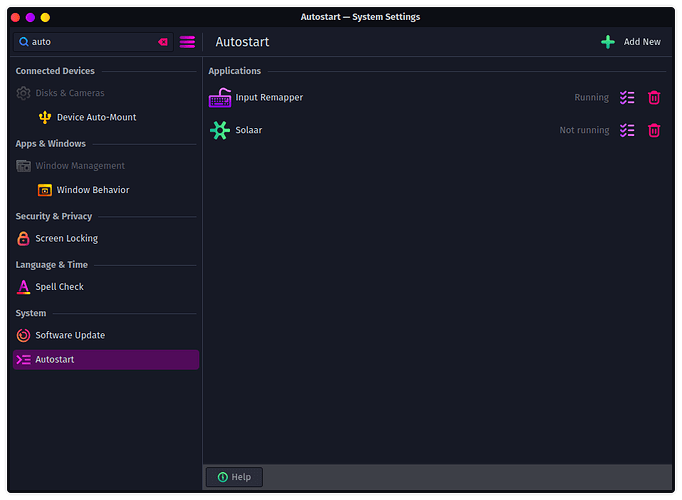Open properties for Solaar
Viewport: 682px width, 500px height.
[627, 130]
